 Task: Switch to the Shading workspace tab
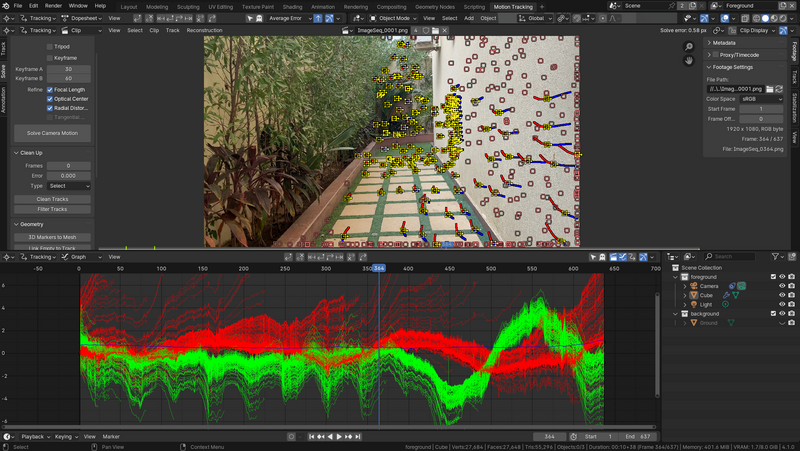pyautogui.click(x=292, y=6)
